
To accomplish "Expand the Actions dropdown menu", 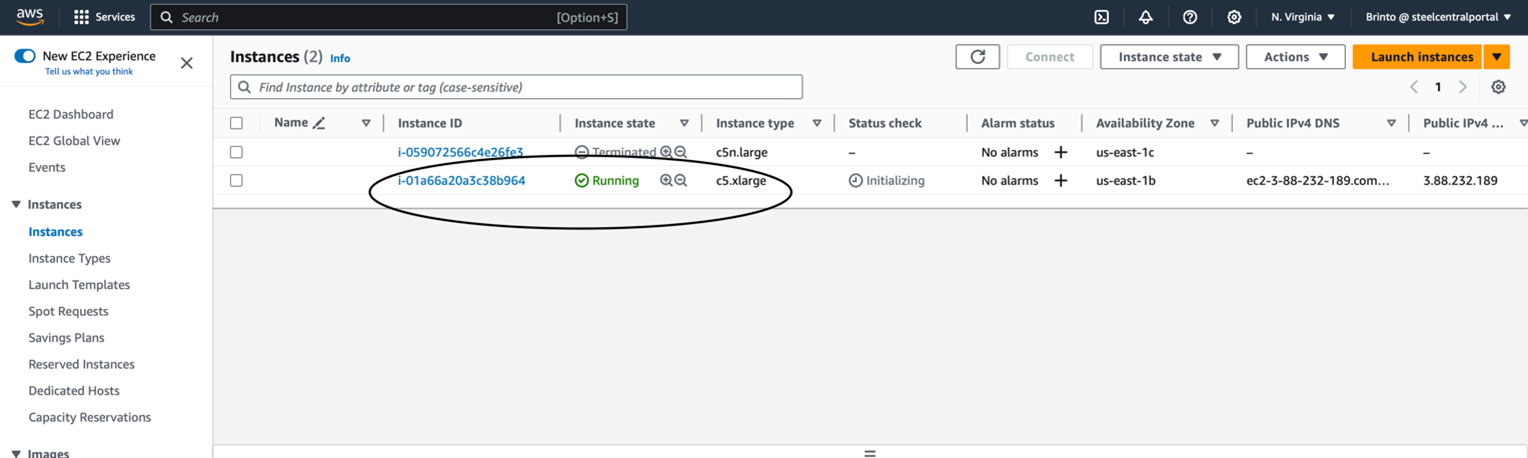I will (x=1295, y=57).
